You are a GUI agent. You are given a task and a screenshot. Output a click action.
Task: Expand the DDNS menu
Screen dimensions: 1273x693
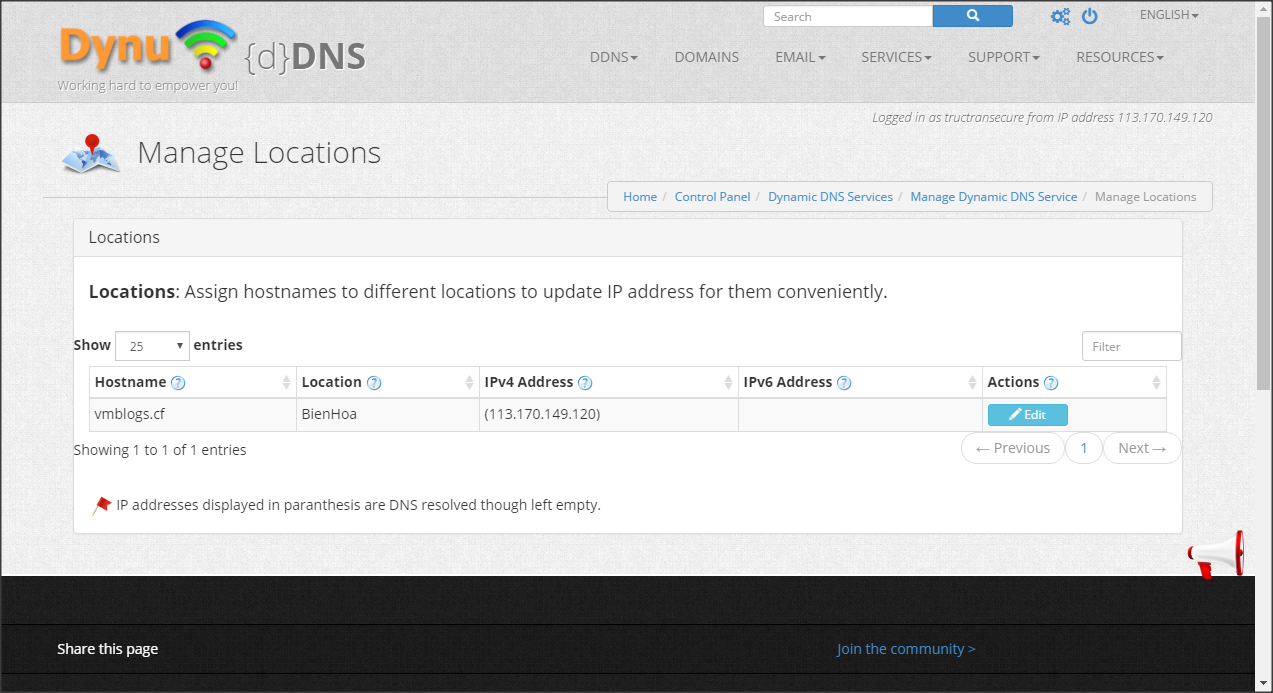coord(613,57)
